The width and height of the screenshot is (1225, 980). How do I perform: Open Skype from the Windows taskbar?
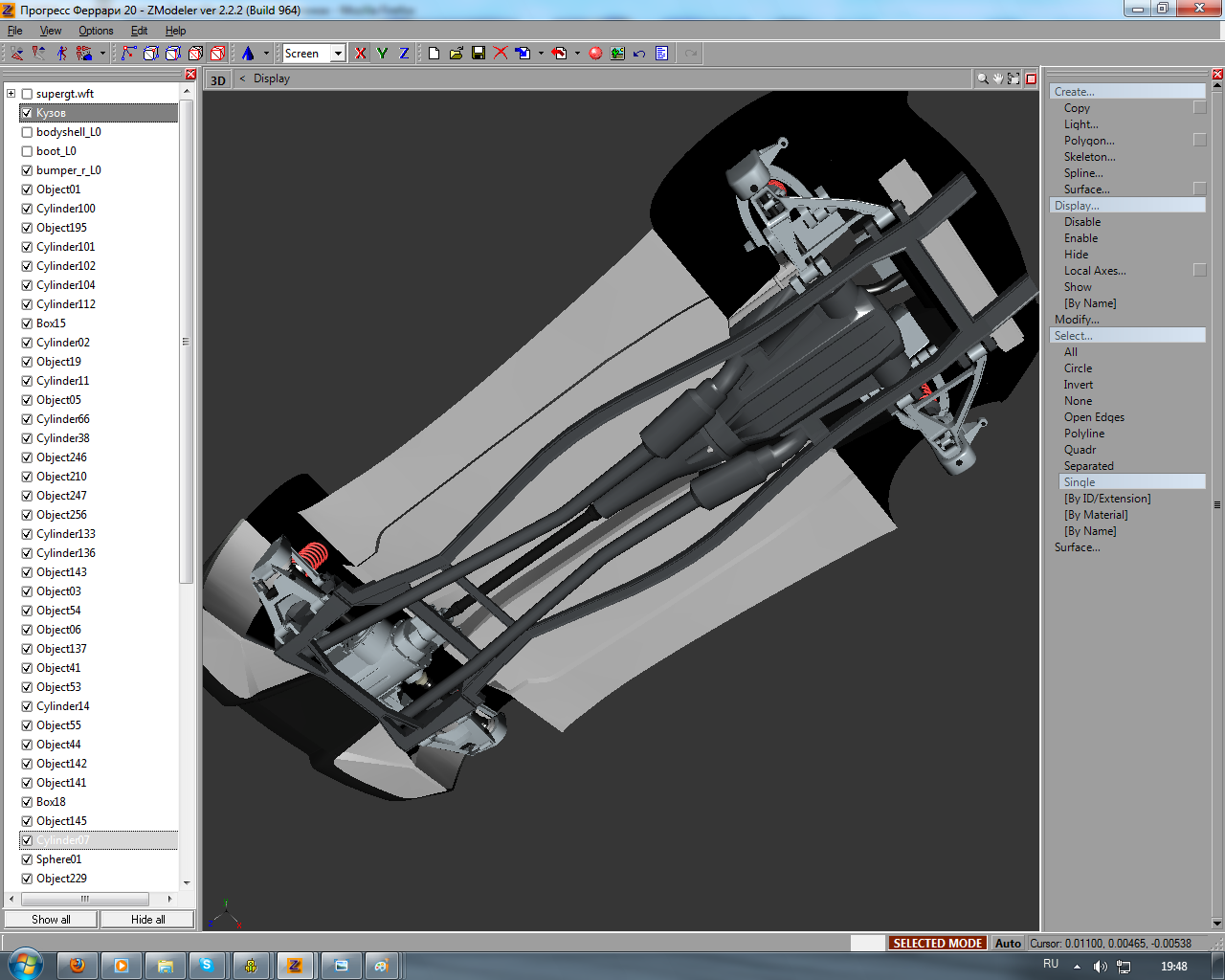pyautogui.click(x=207, y=966)
